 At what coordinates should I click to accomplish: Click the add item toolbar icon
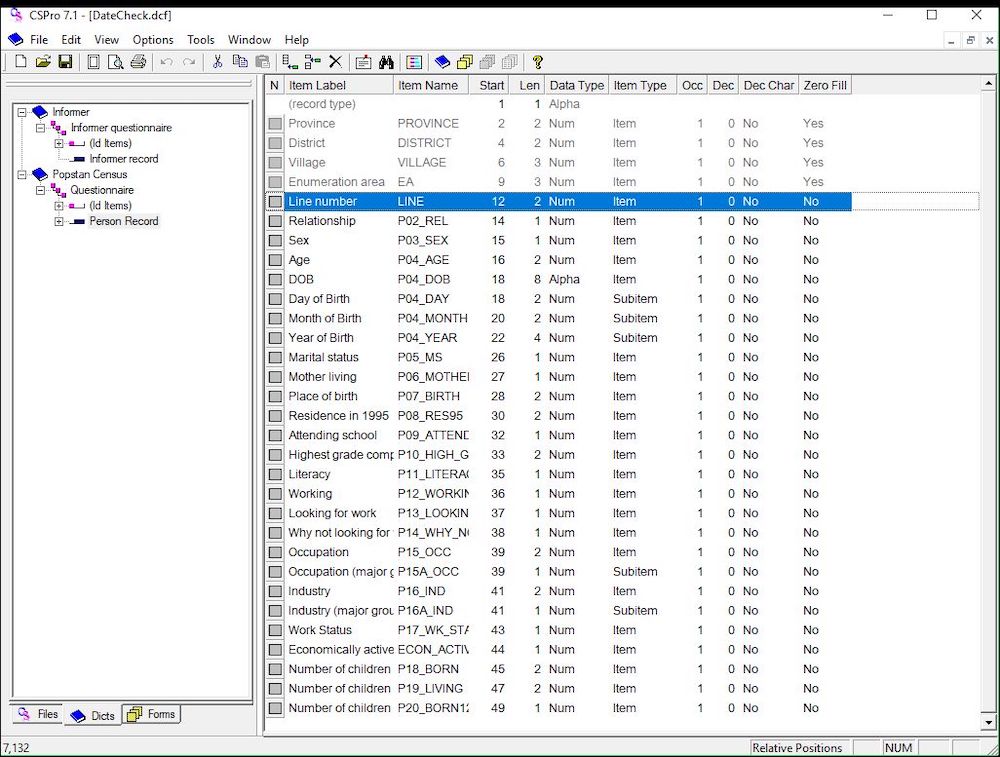coord(290,62)
